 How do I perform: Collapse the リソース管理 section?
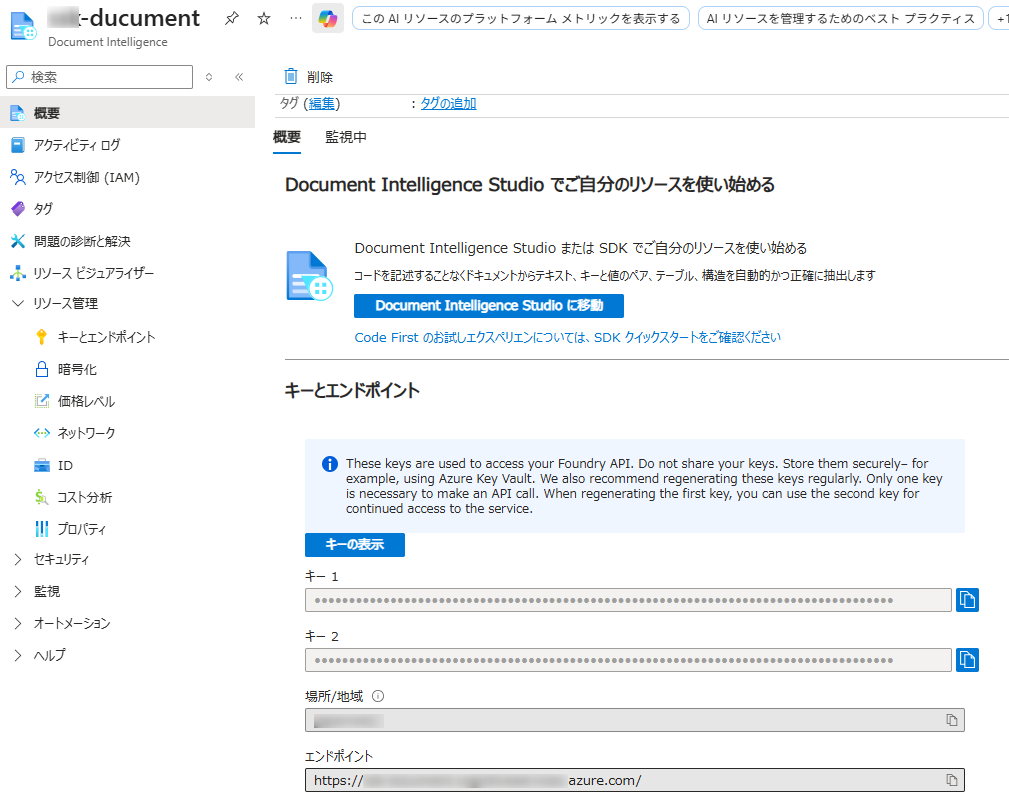click(x=18, y=304)
